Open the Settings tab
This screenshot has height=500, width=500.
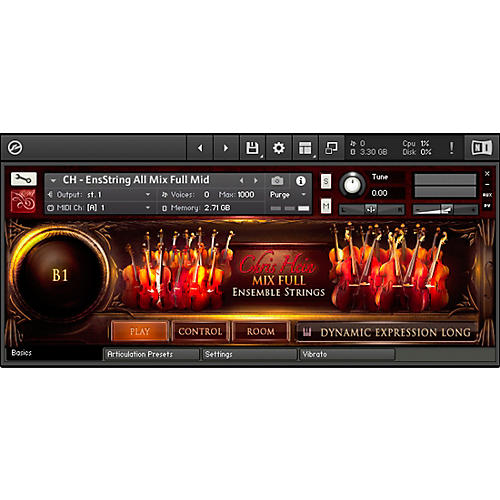(x=250, y=354)
